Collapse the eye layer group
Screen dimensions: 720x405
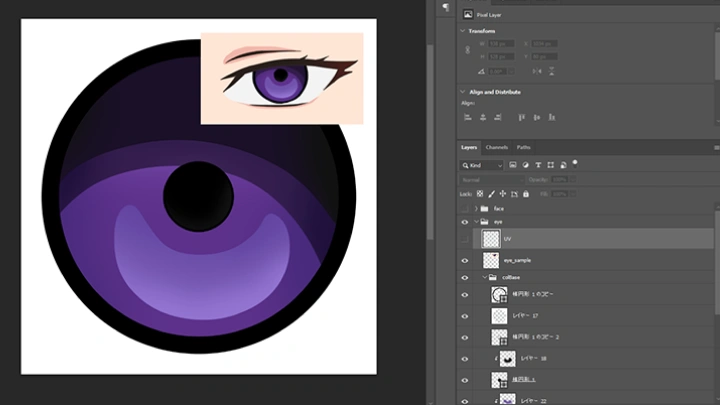(x=476, y=222)
